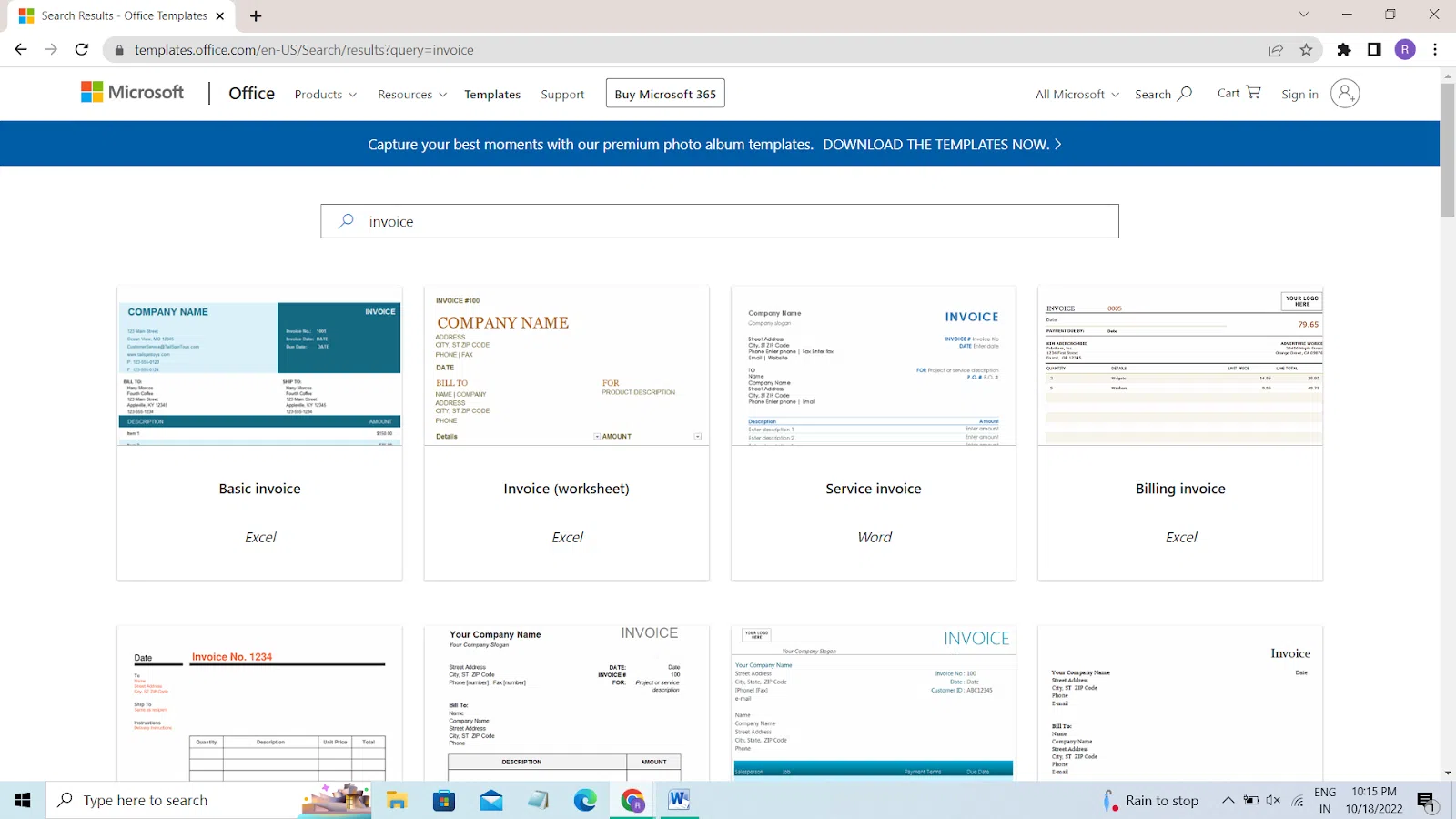Click the site padlock icon

[118, 50]
